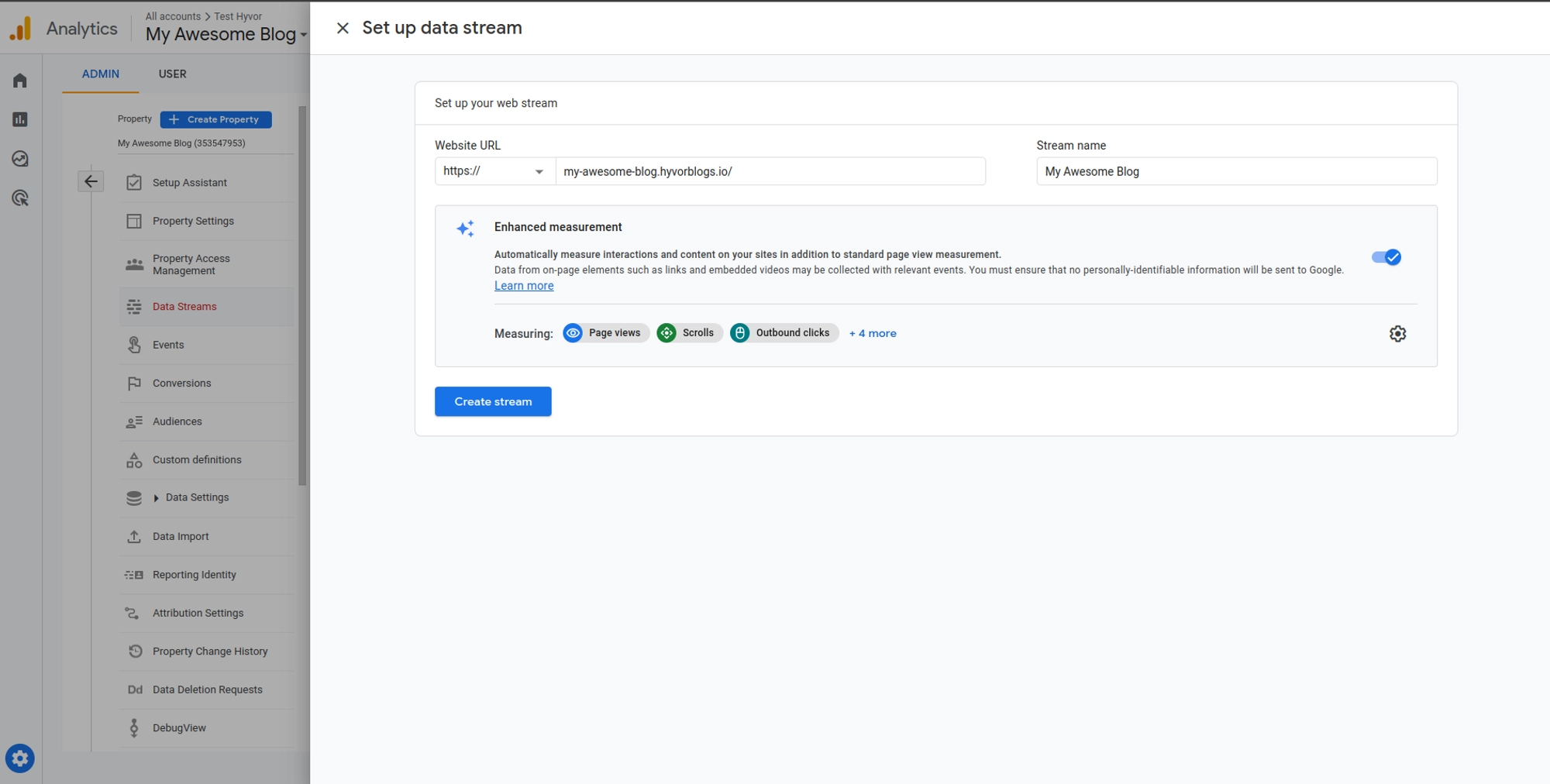Click the Create stream button

click(493, 401)
